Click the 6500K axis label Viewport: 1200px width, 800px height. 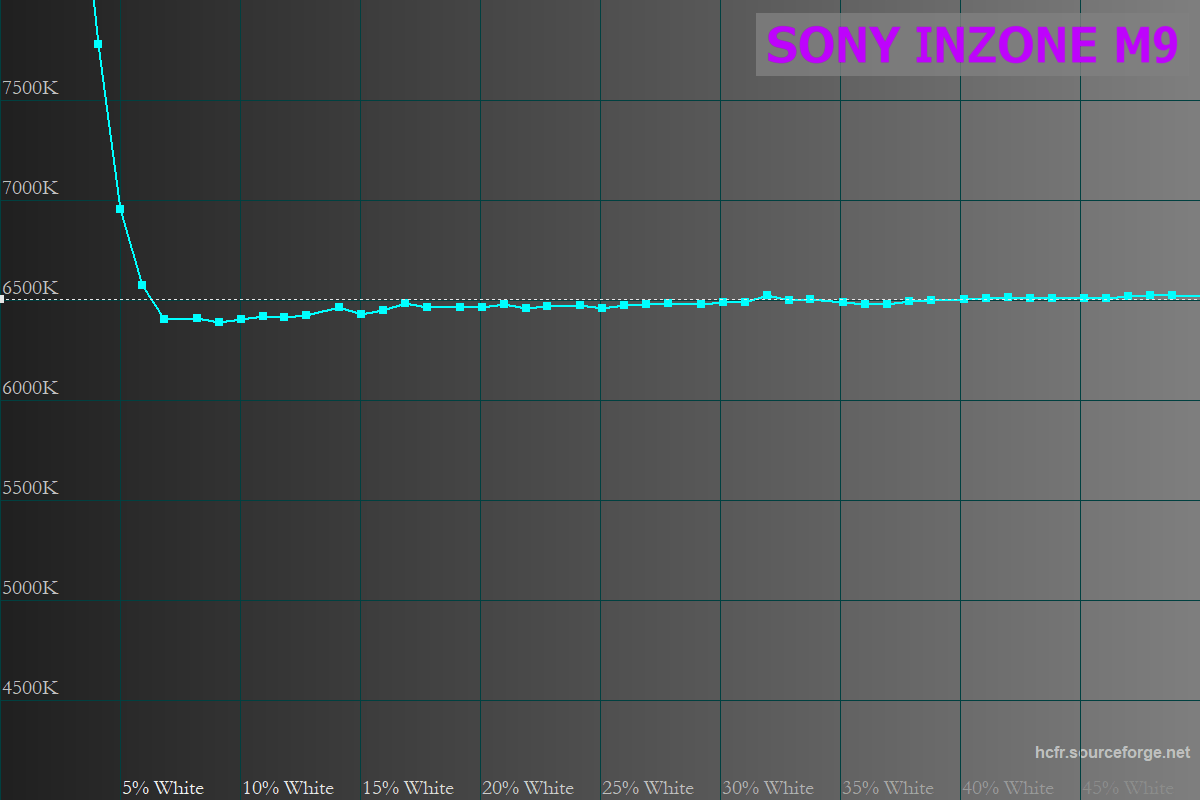pos(30,288)
